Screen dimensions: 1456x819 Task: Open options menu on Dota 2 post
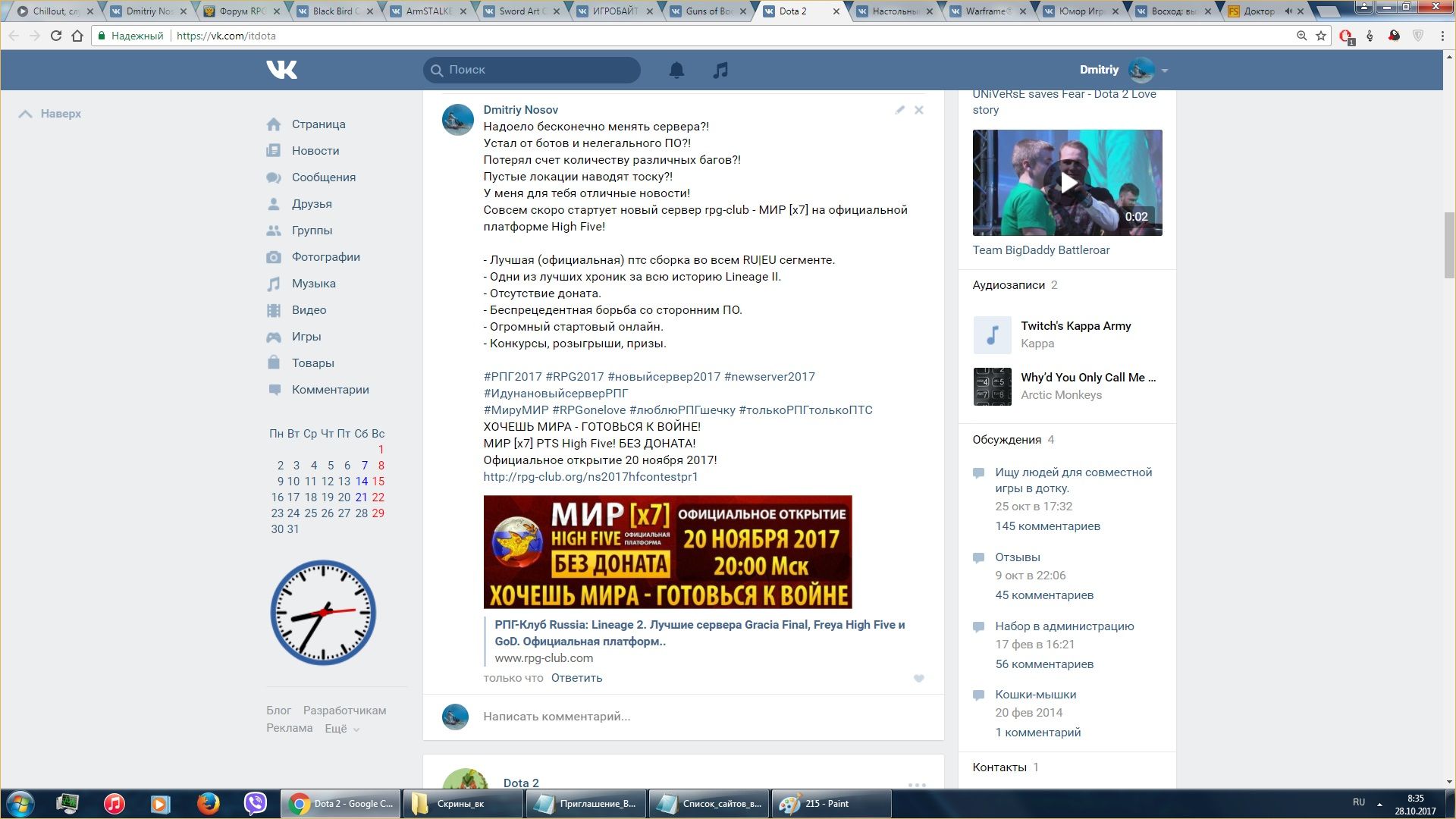click(917, 784)
